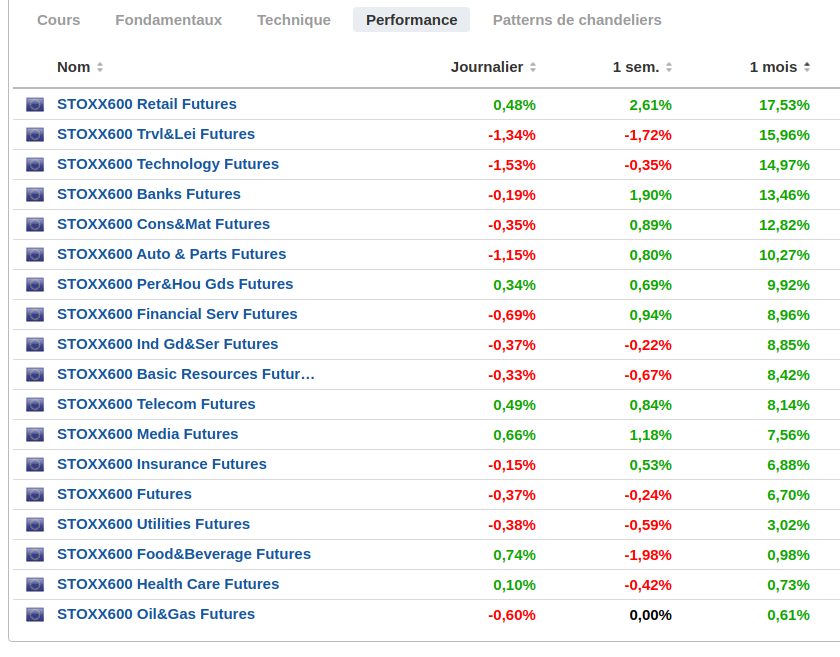Click the flag icon beside STOXX600 Retail Futures

pyautogui.click(x=35, y=104)
